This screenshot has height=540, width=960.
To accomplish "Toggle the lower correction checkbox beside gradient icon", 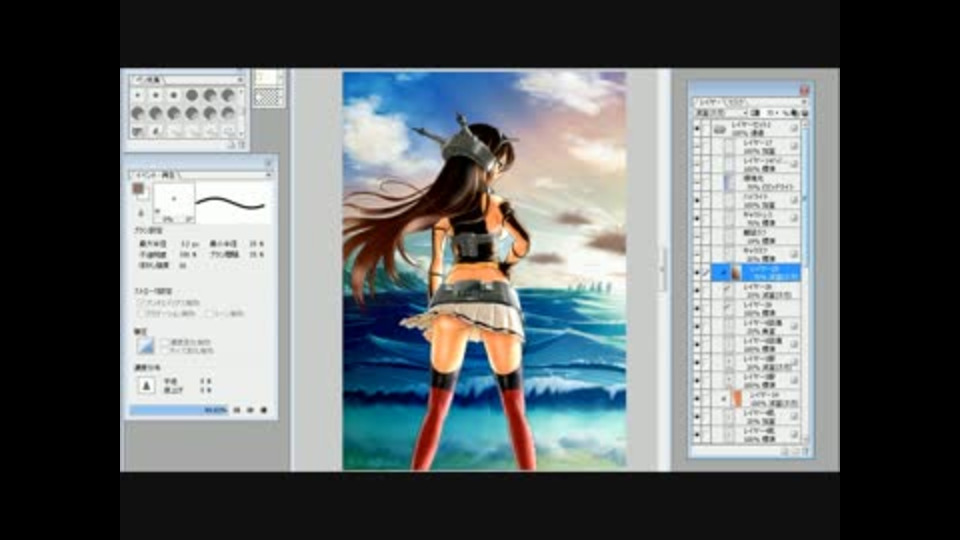I will (164, 351).
